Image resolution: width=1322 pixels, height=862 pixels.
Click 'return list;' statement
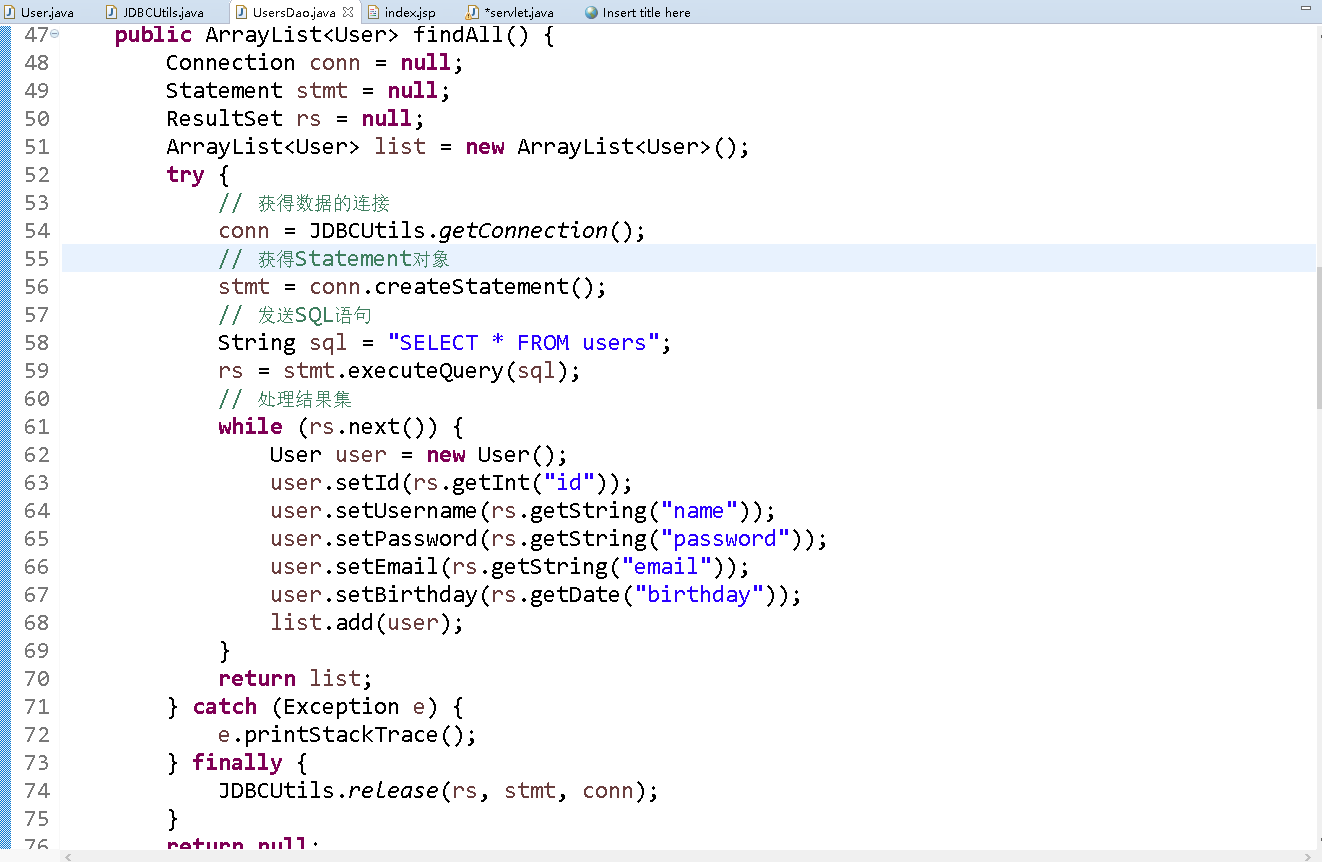295,679
